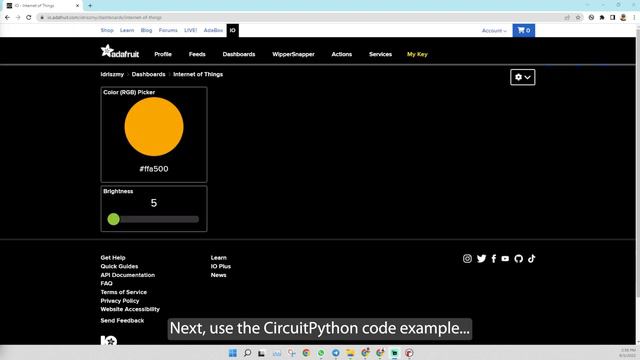640x360 pixels.
Task: Open Telegram from the taskbar
Action: [x=336, y=353]
